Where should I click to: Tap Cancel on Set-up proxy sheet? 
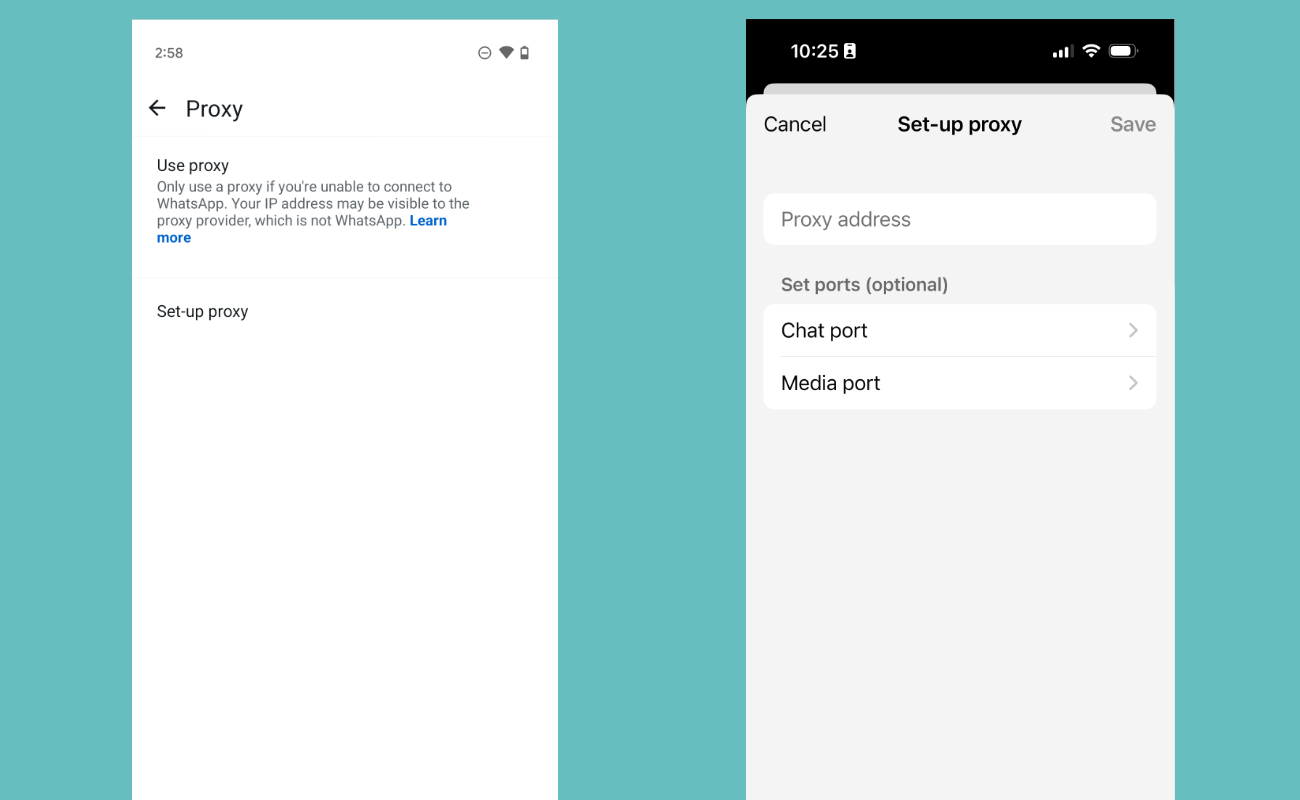795,124
